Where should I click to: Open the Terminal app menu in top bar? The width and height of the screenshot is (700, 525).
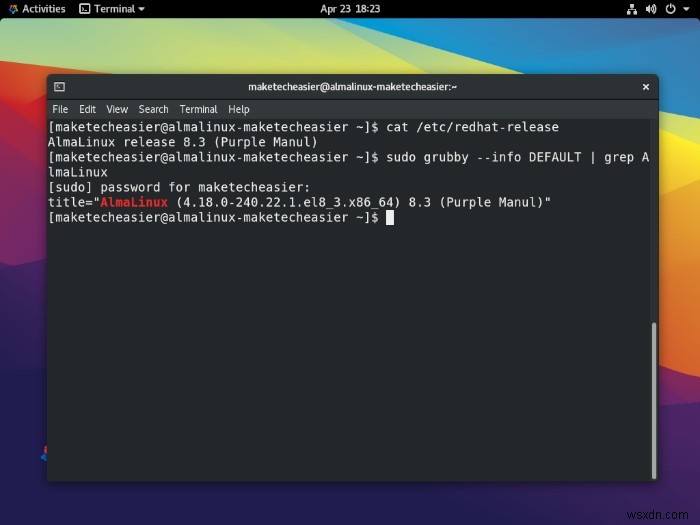pyautogui.click(x=112, y=9)
